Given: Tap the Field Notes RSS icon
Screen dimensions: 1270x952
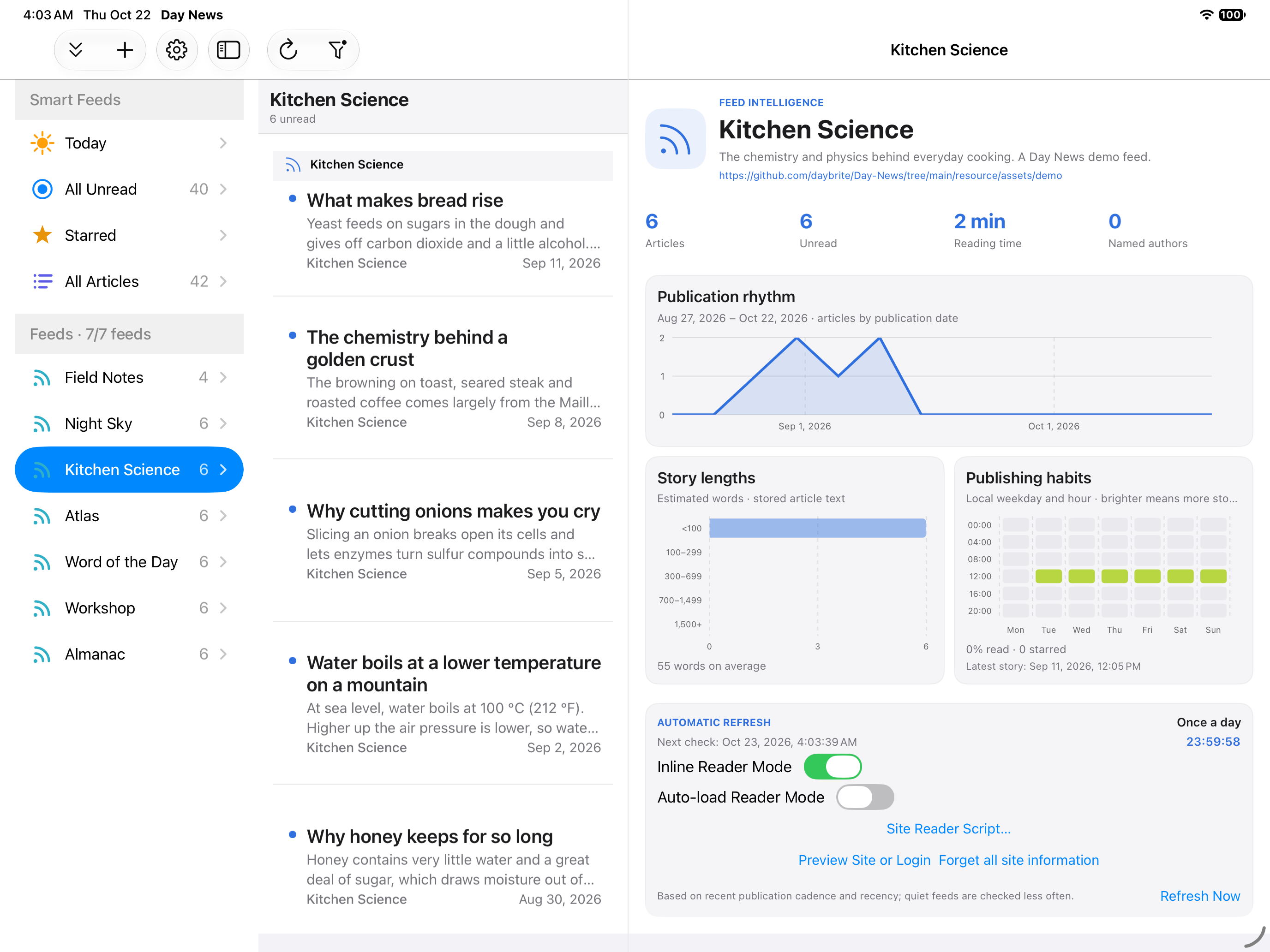Looking at the screenshot, I should [42, 377].
